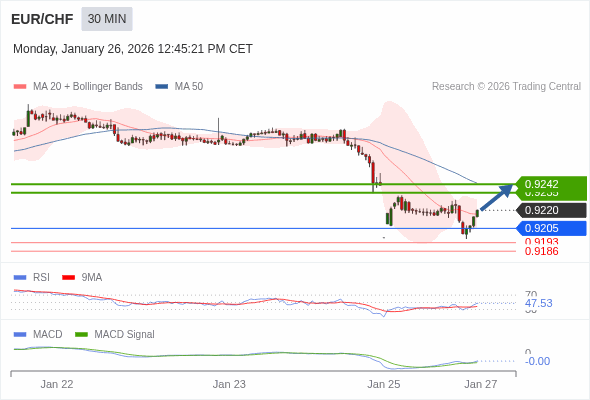Click the MA 50 blue legend swatch

click(x=162, y=87)
